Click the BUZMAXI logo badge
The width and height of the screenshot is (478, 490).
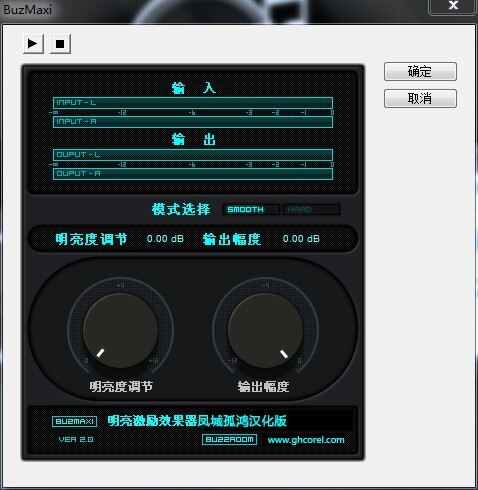point(75,421)
